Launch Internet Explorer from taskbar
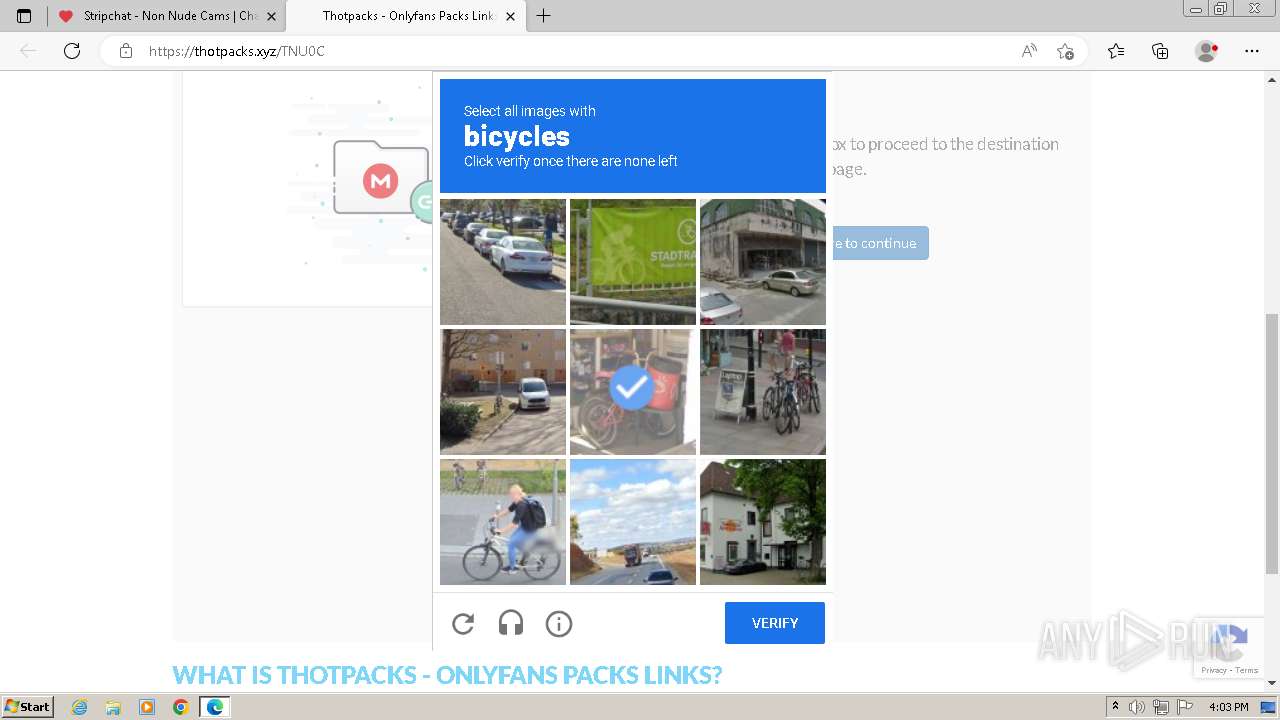The width and height of the screenshot is (1280, 720). coord(80,707)
